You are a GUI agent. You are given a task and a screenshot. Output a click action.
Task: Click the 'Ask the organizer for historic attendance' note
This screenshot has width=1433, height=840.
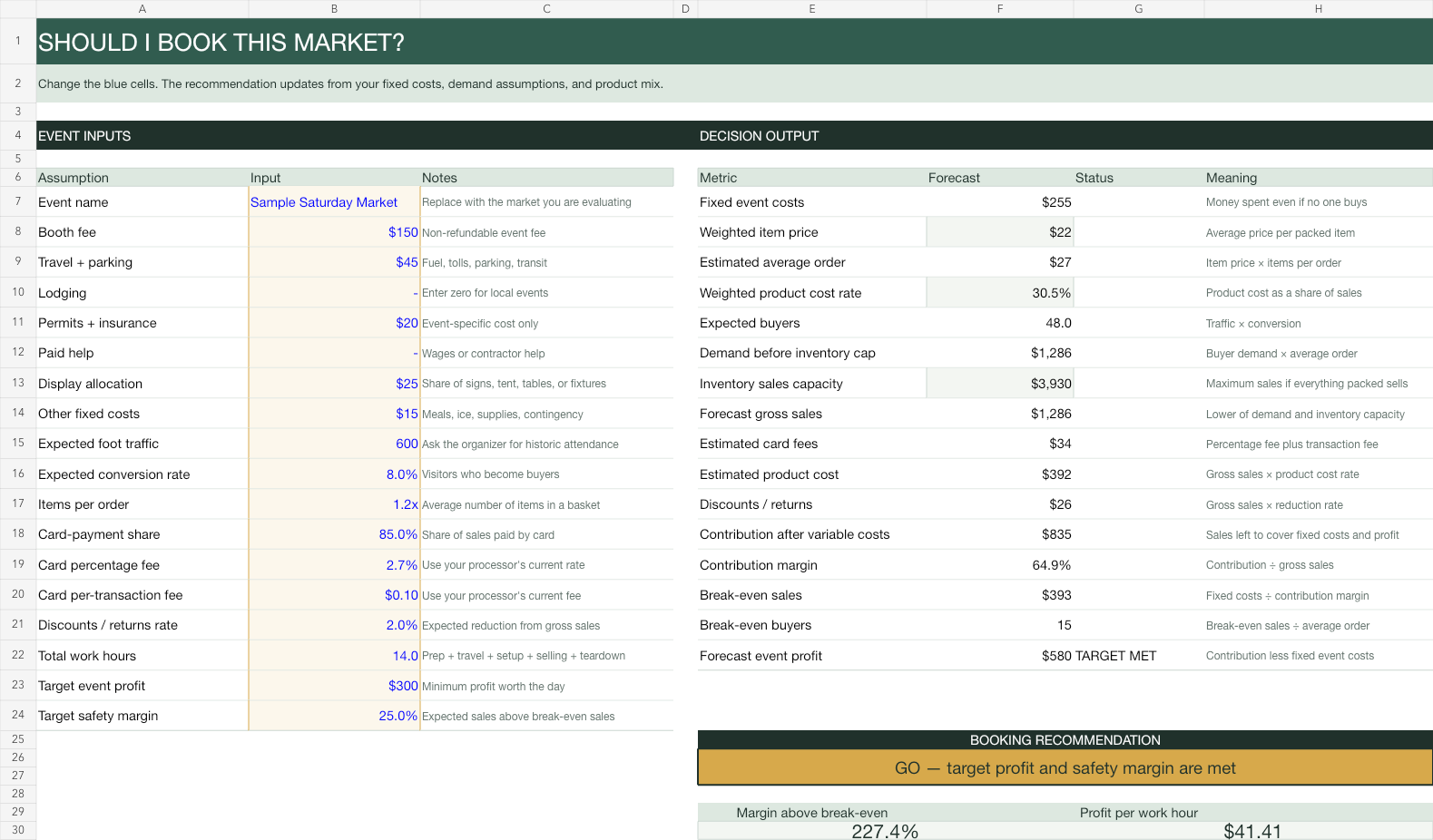pyautogui.click(x=547, y=444)
